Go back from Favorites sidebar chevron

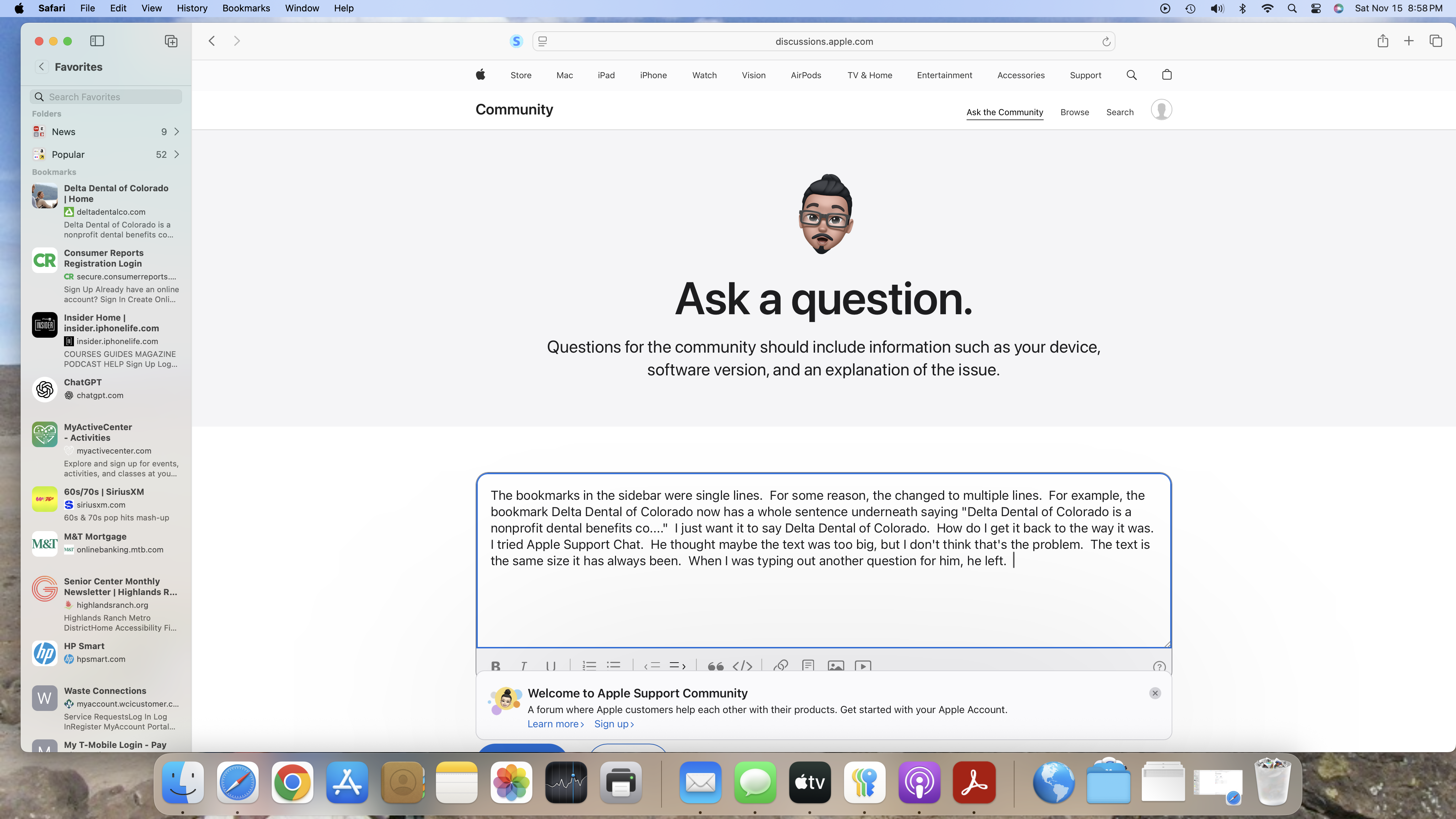(41, 67)
